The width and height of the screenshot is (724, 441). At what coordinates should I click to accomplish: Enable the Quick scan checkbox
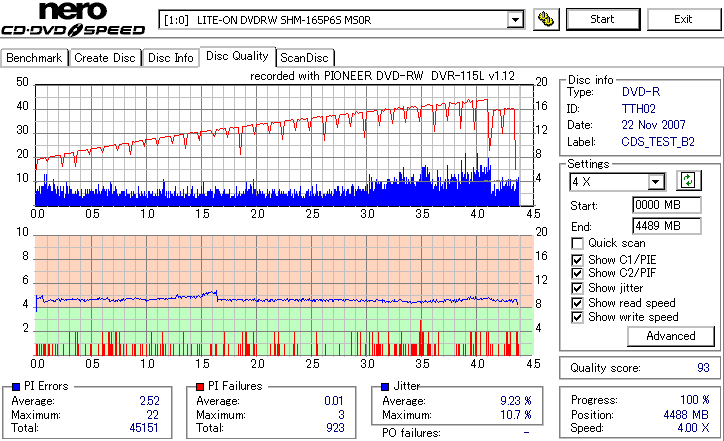[x=577, y=243]
